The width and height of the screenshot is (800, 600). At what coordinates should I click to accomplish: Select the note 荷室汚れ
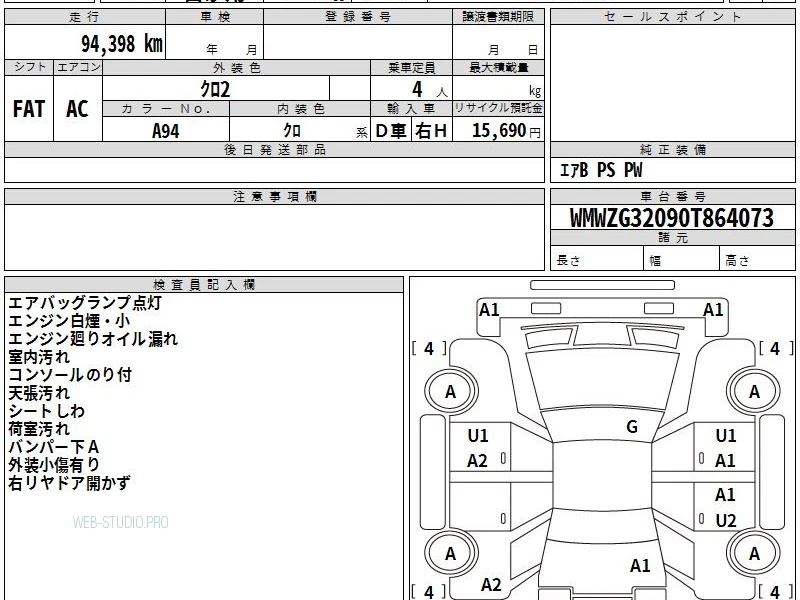coord(39,429)
